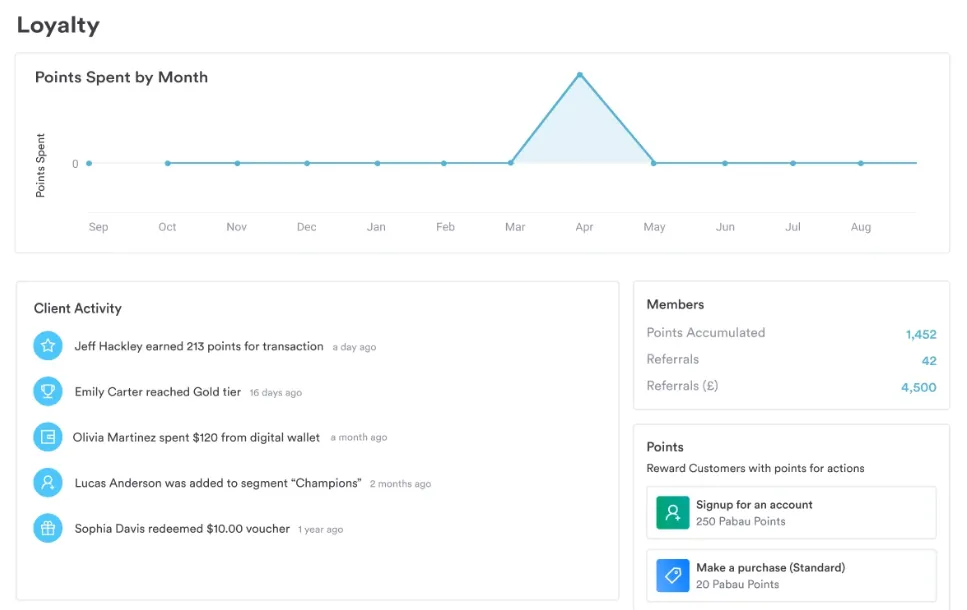Click the blue tag Make a purchase icon
Viewport: 967px width, 610px height.
673,576
